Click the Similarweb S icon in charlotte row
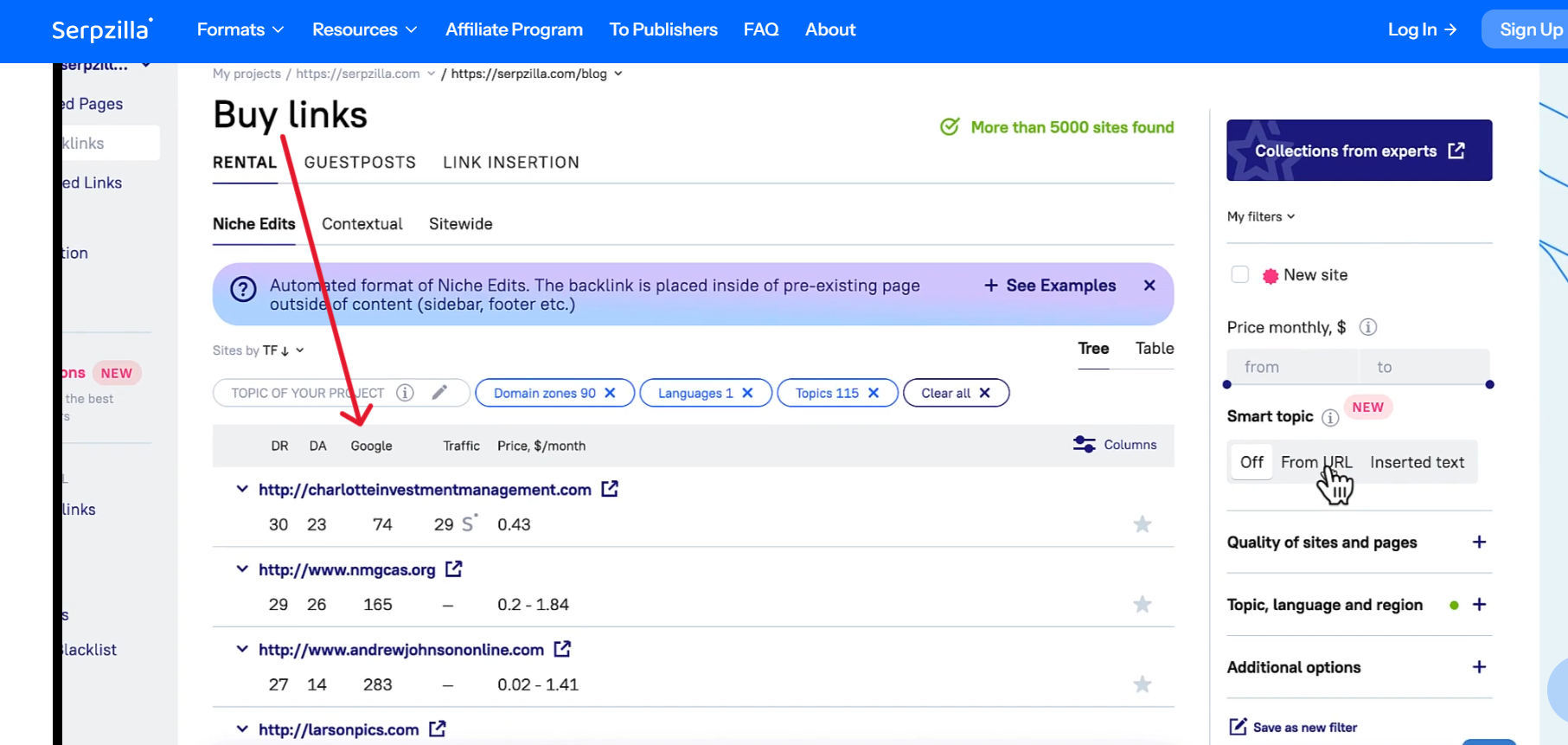 point(469,523)
